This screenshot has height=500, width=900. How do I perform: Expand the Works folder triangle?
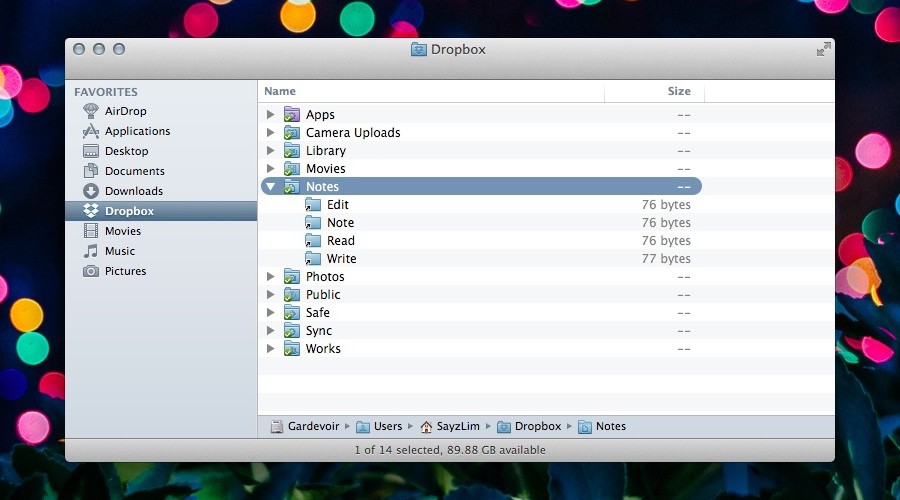[x=271, y=349]
